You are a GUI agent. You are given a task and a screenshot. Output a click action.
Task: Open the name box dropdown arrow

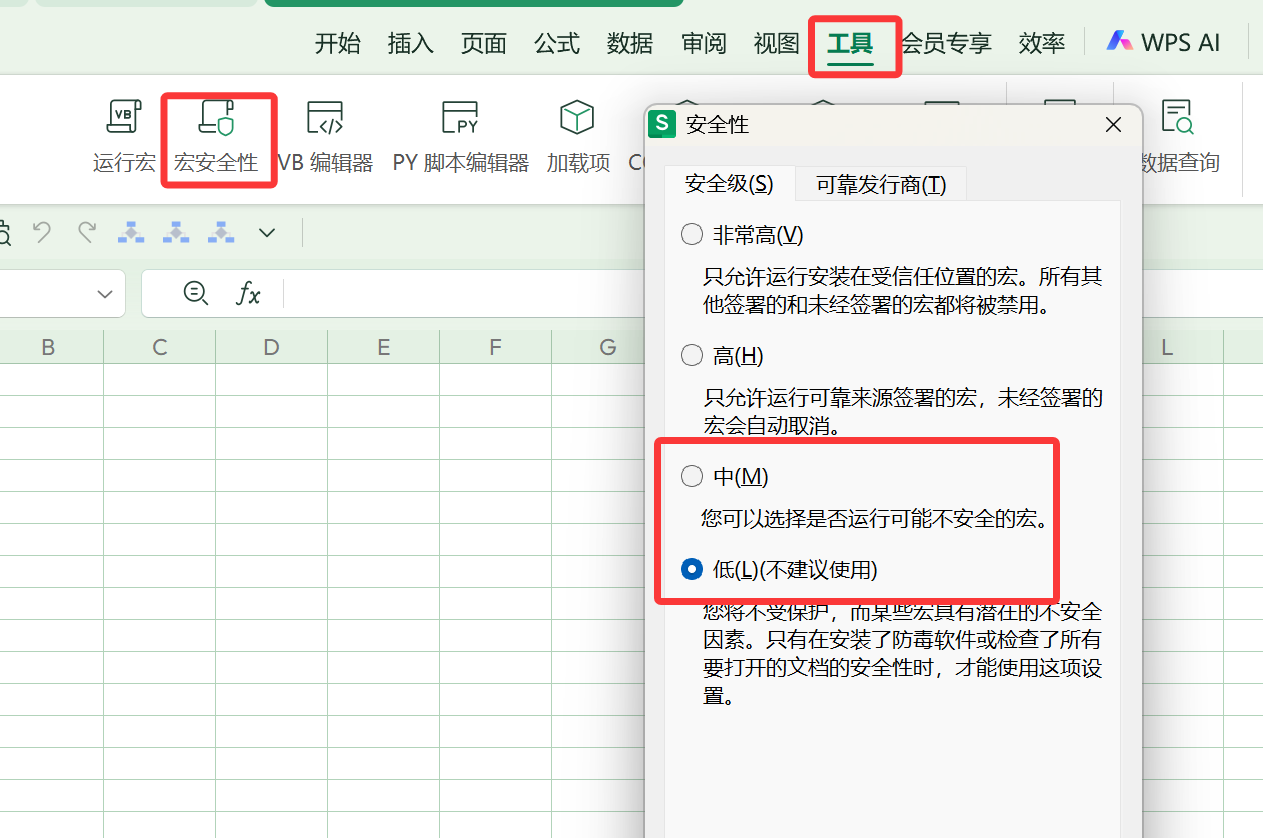pos(105,294)
